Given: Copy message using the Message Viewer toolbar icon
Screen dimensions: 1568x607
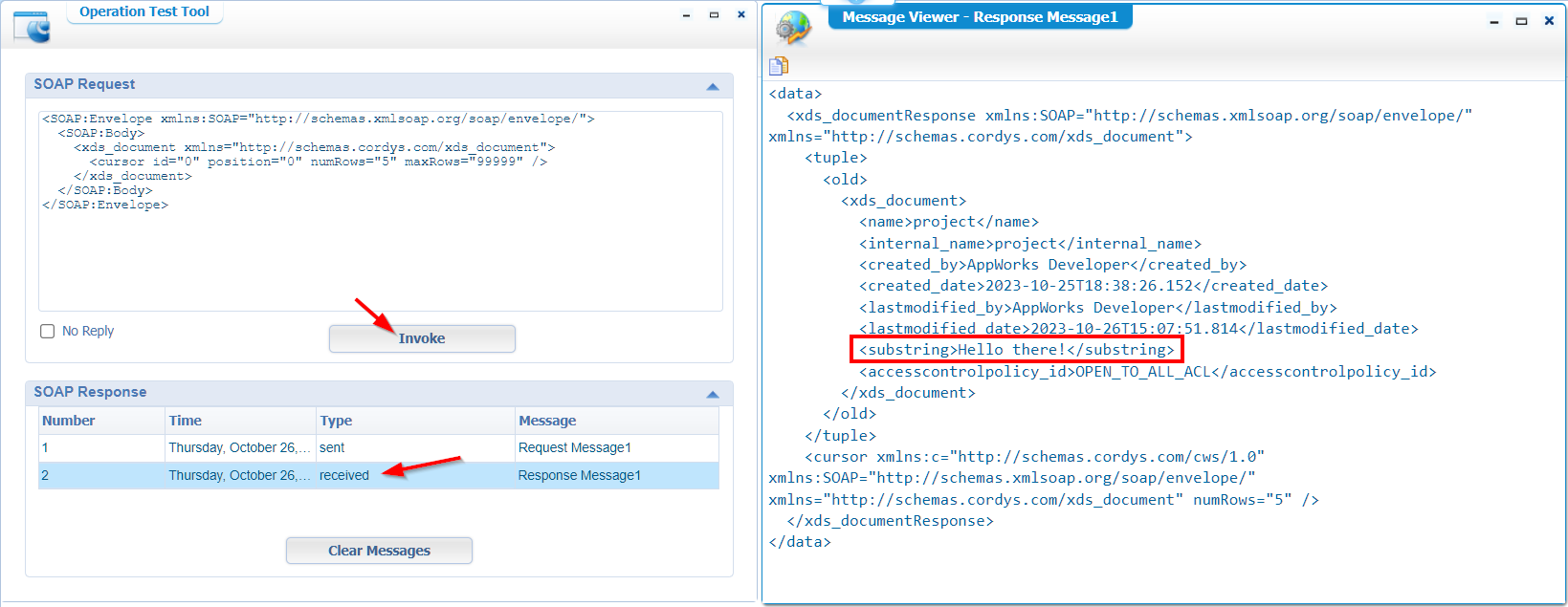Looking at the screenshot, I should click(x=779, y=66).
